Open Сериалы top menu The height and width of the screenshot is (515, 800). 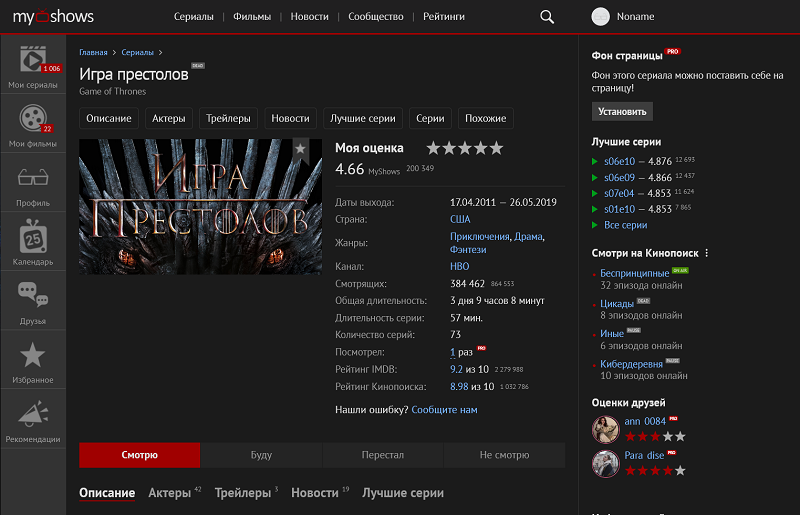click(x=194, y=17)
